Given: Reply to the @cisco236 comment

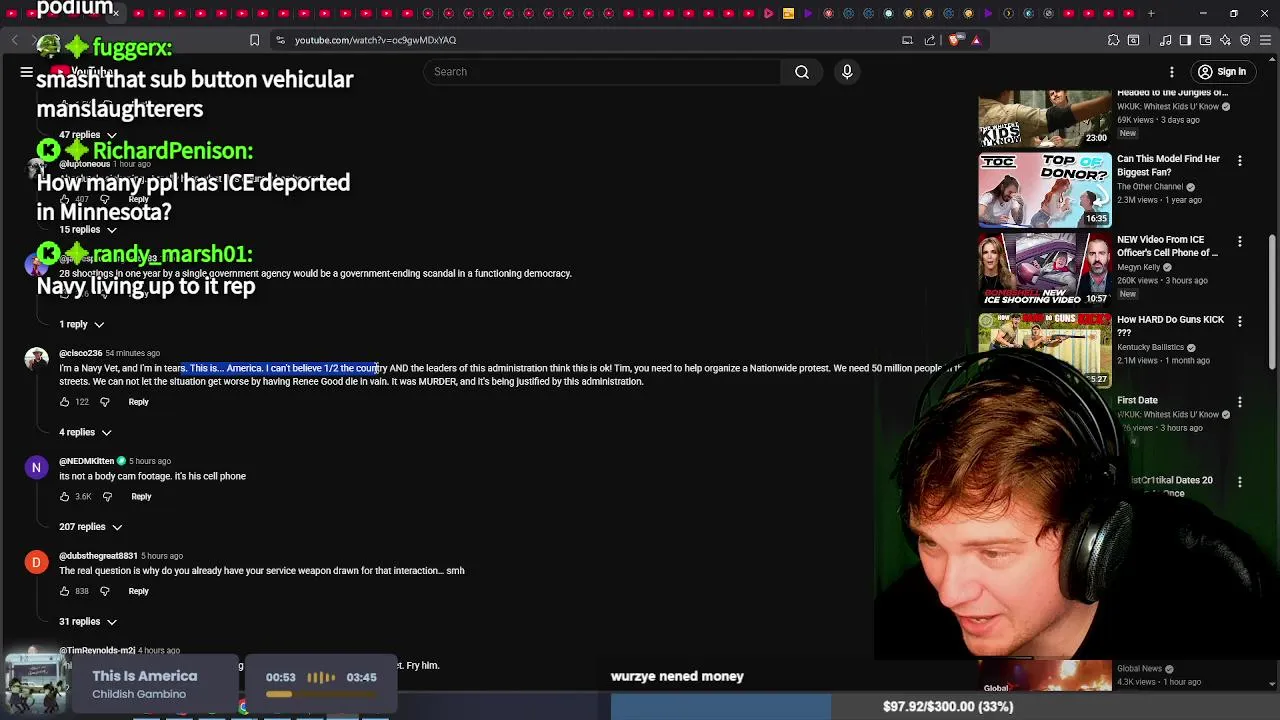Looking at the screenshot, I should (138, 402).
